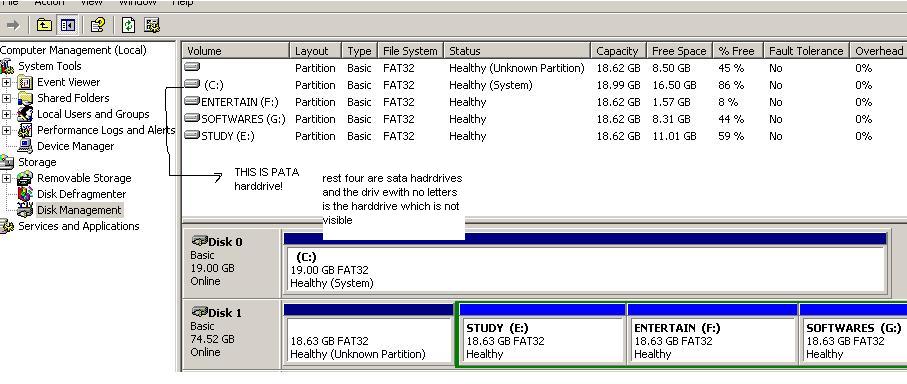Open Event Viewer in the tree
Screen dimensions: 907x384
(68, 82)
